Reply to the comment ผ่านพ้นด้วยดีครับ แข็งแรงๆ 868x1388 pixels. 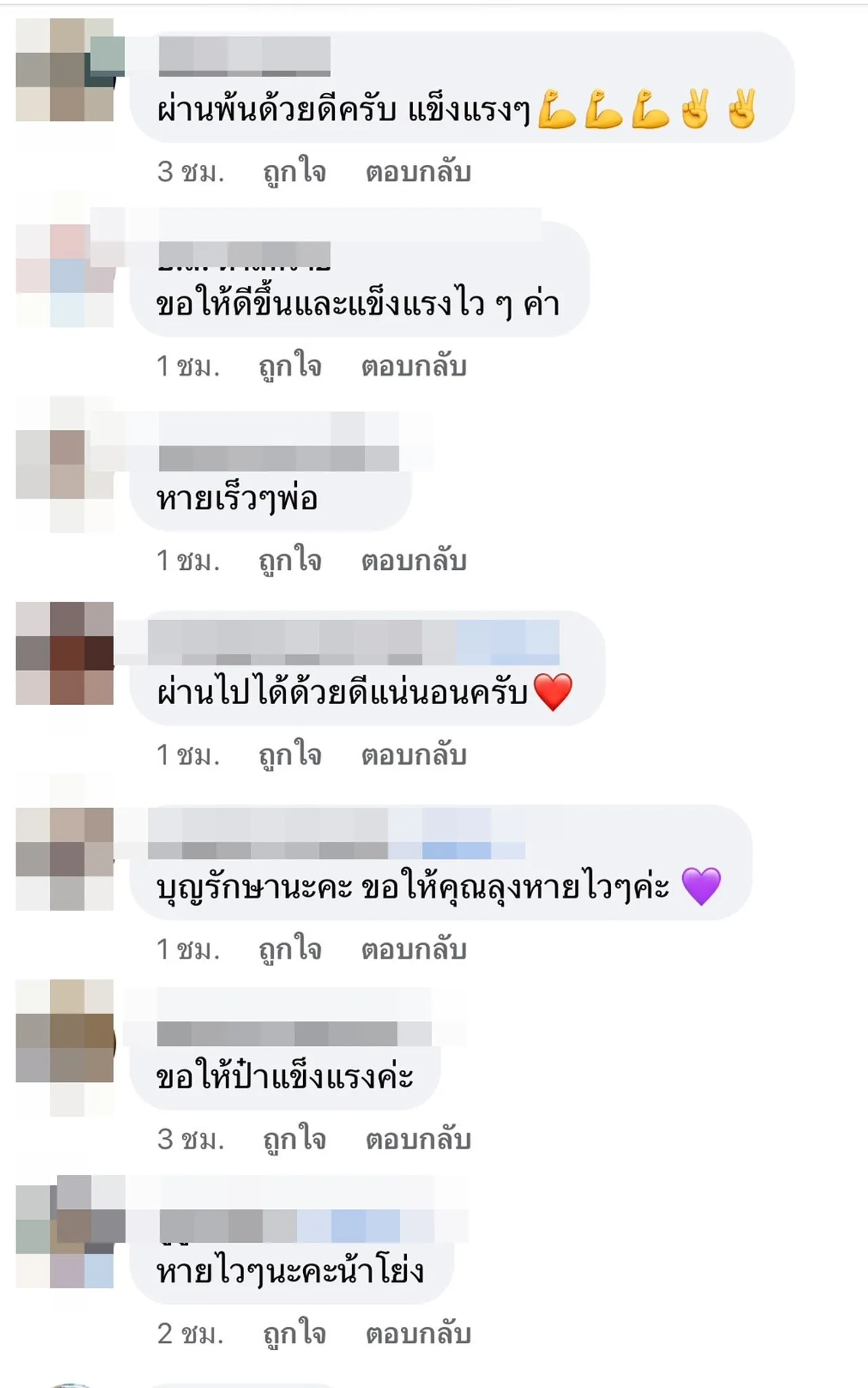tap(418, 172)
